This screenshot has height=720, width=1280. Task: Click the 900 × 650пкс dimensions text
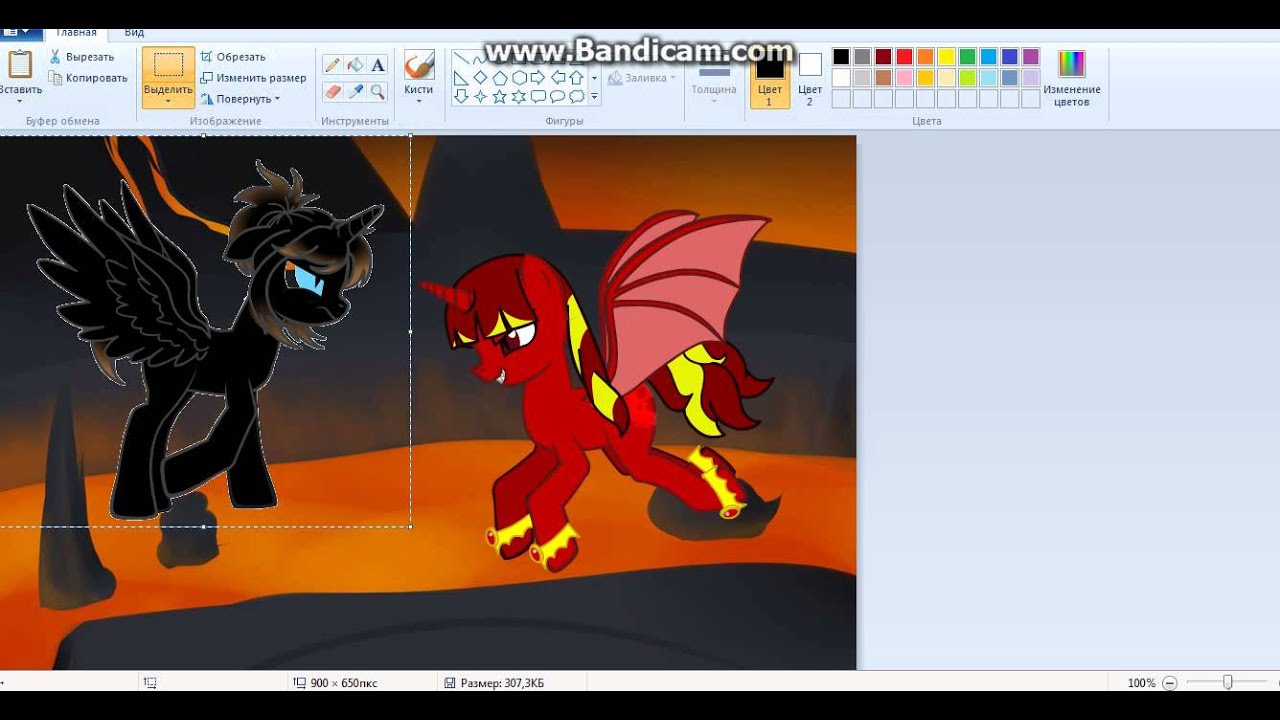point(343,683)
